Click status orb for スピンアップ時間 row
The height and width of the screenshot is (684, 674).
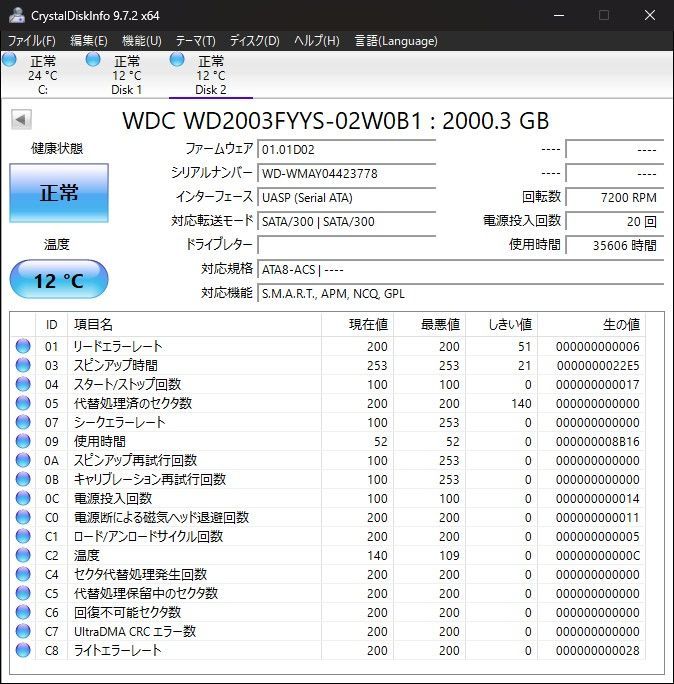pyautogui.click(x=23, y=365)
